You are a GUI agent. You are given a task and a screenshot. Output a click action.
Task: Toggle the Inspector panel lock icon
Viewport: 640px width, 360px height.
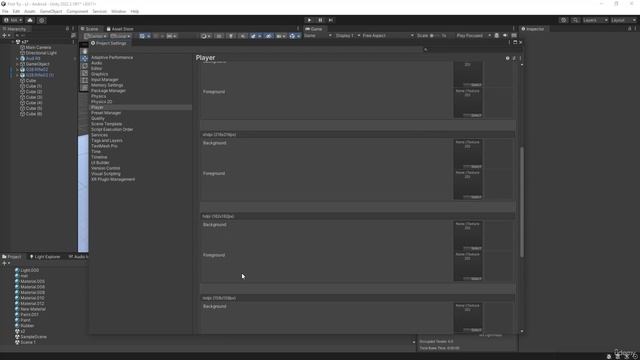click(x=630, y=29)
